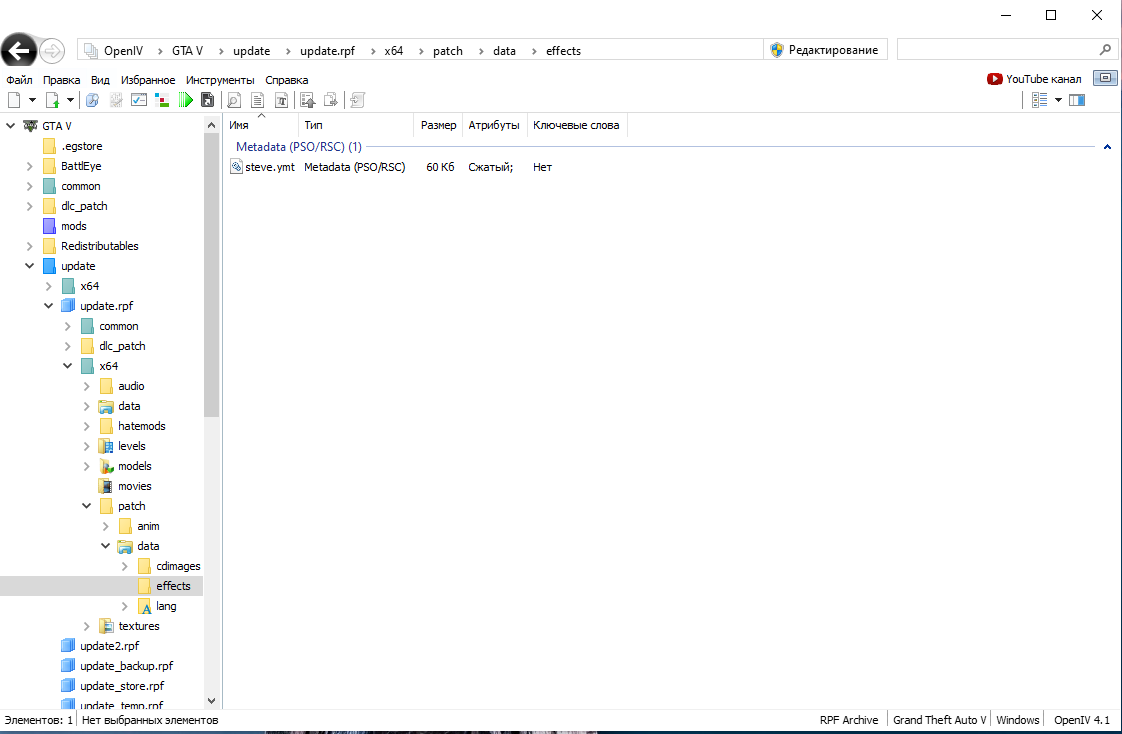Expand the textures folder in tree
The height and width of the screenshot is (734, 1122).
pos(87,626)
